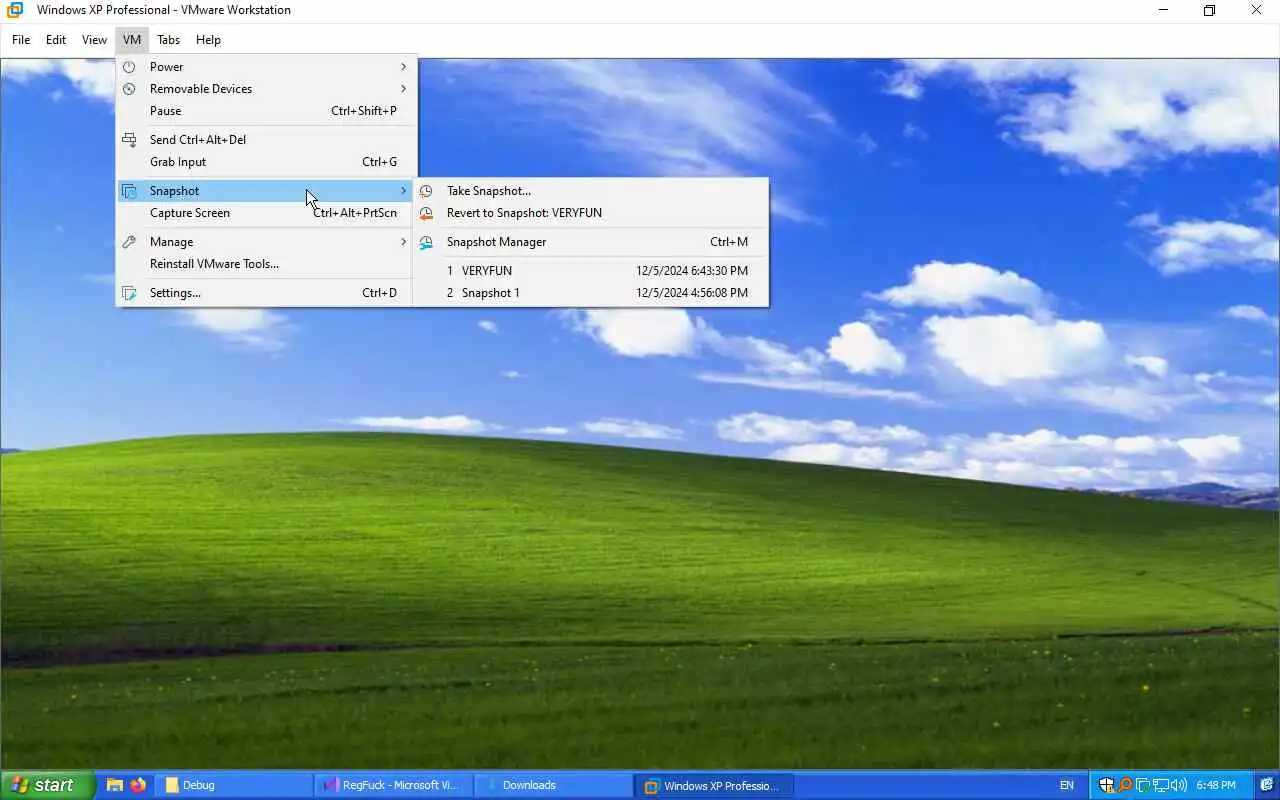Viewport: 1280px width, 800px height.
Task: Click the Snapshot icon in VM menu
Action: tap(129, 191)
